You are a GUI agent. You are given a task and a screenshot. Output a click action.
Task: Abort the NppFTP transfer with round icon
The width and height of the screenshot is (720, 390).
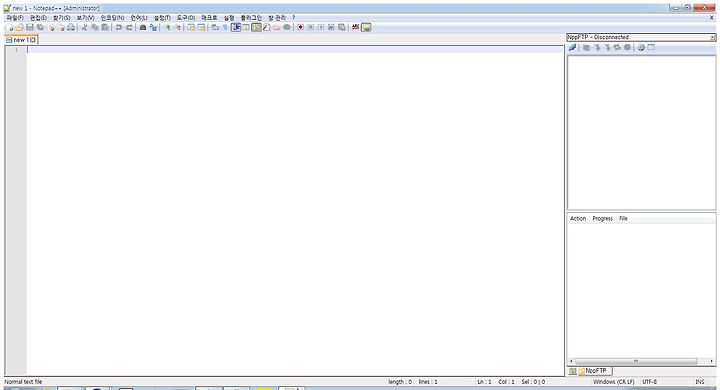click(x=627, y=47)
